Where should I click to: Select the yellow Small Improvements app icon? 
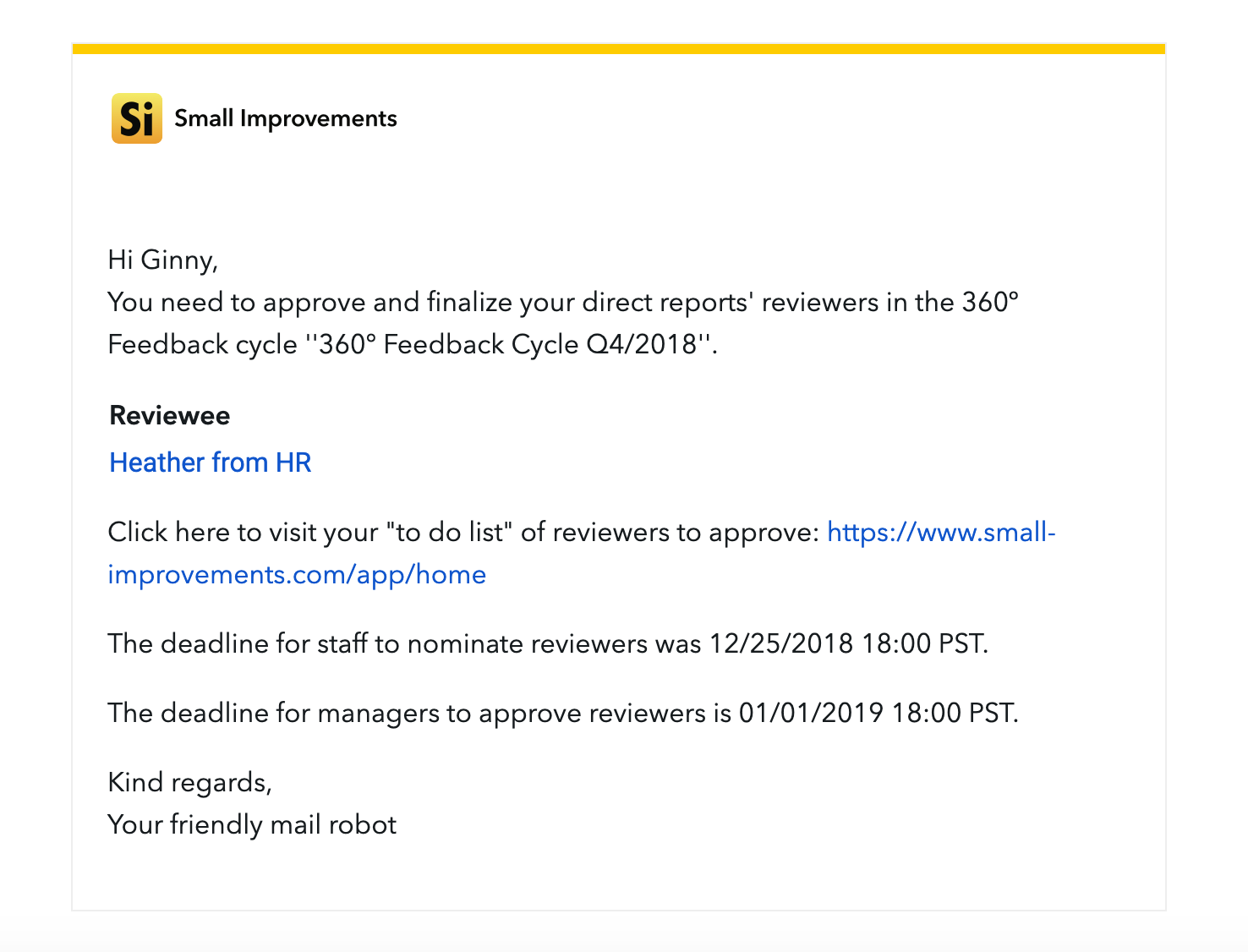136,118
